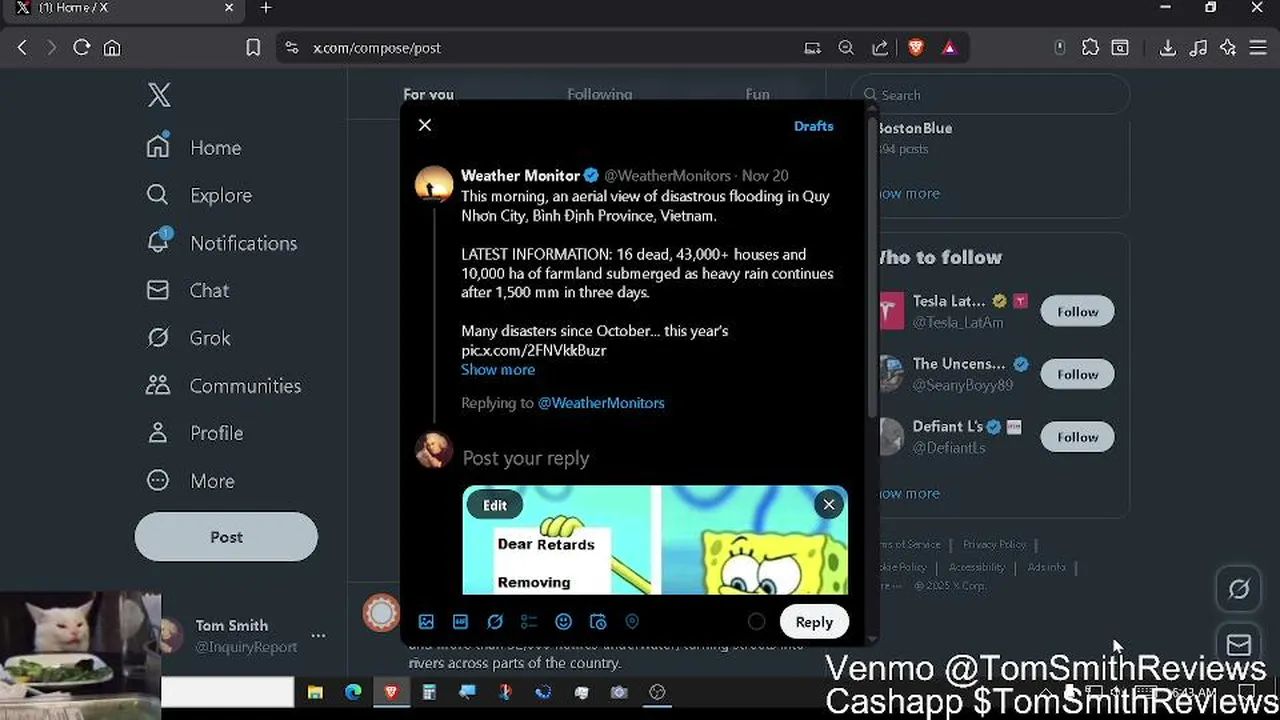This screenshot has width=1280, height=720.
Task: Expand the More menu in sidebar
Action: [191, 481]
